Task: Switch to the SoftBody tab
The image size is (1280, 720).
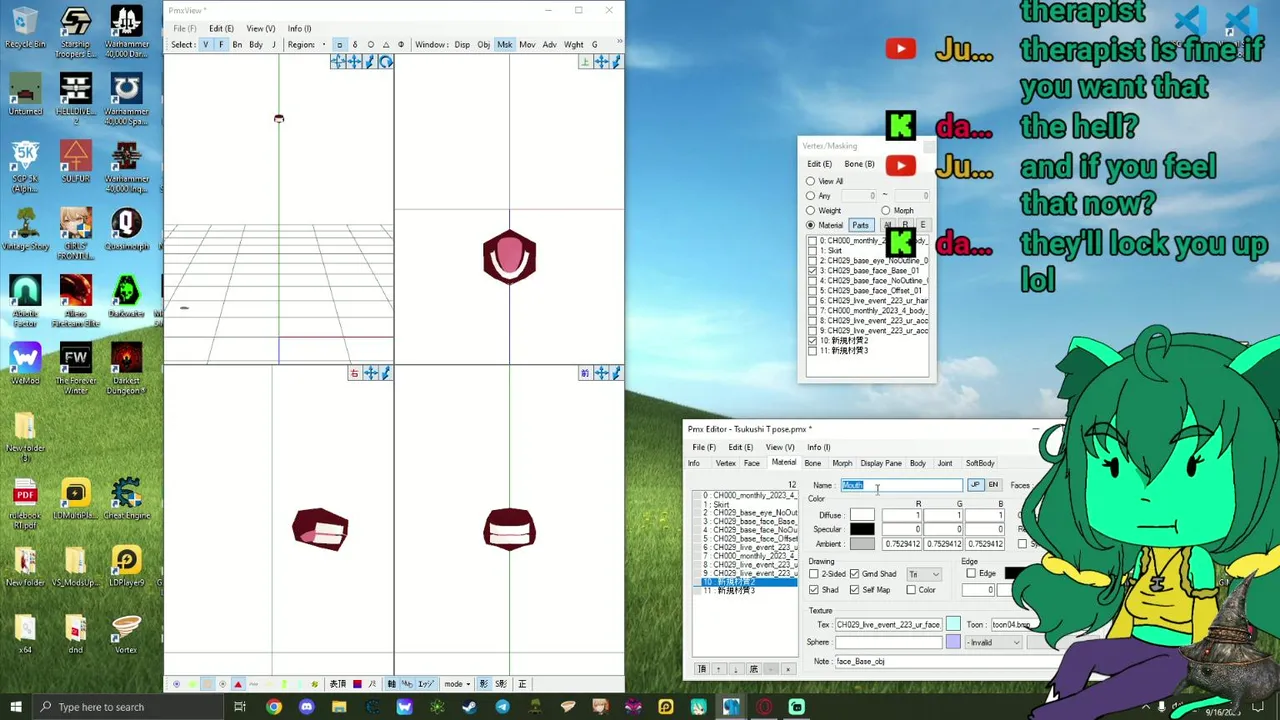Action: coord(980,463)
